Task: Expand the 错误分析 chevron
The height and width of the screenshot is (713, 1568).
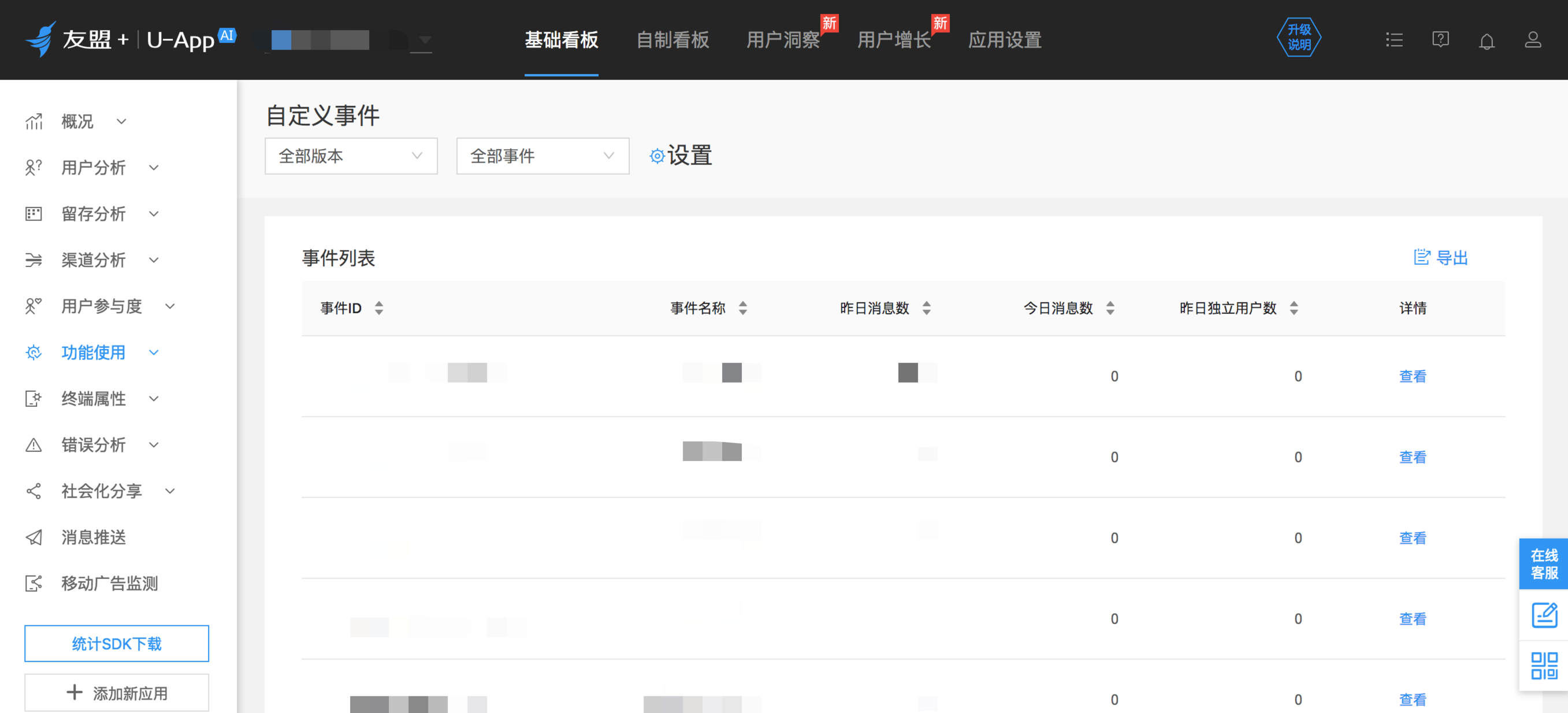Action: [154, 445]
